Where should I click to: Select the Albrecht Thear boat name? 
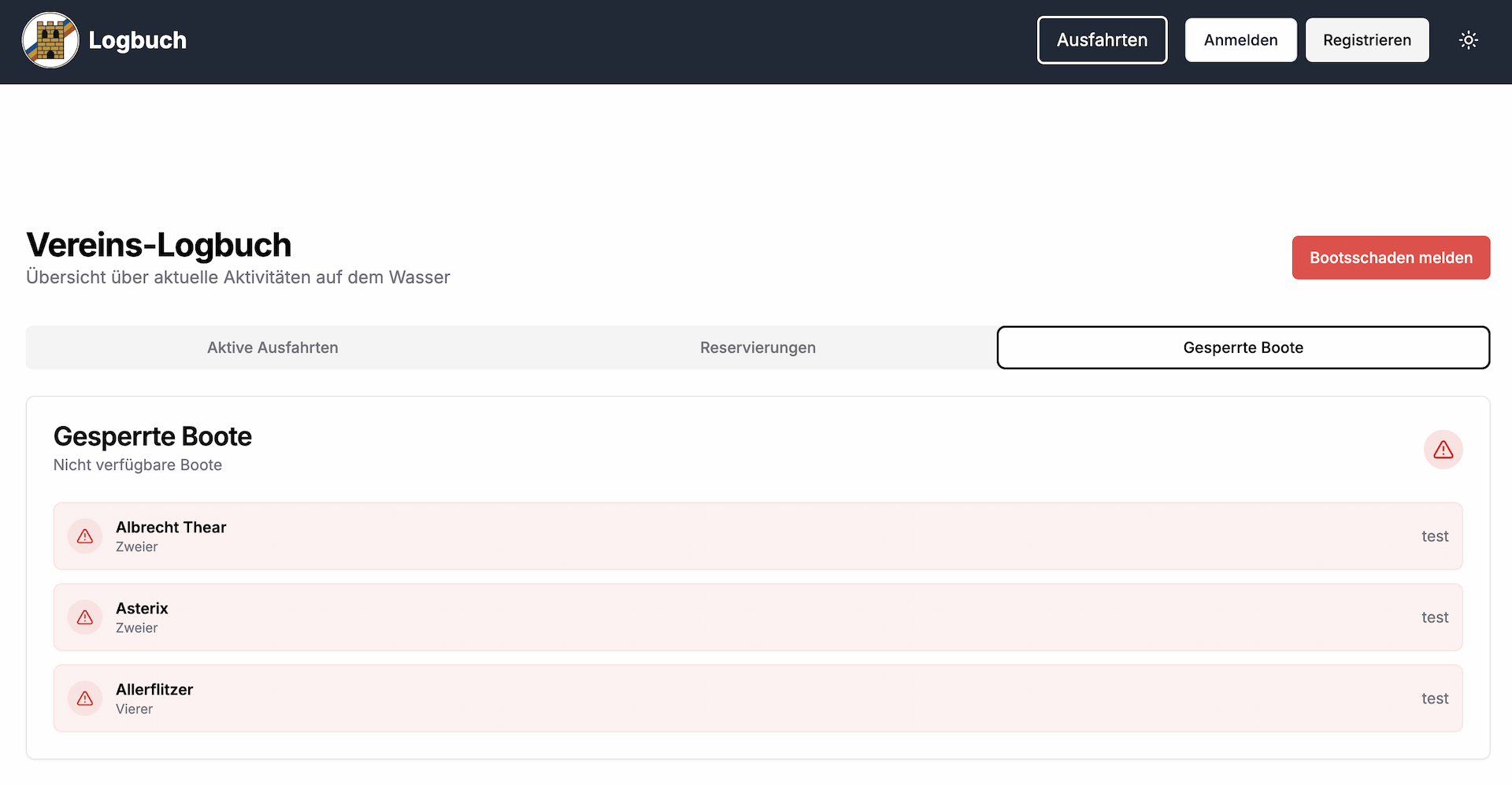(x=171, y=527)
